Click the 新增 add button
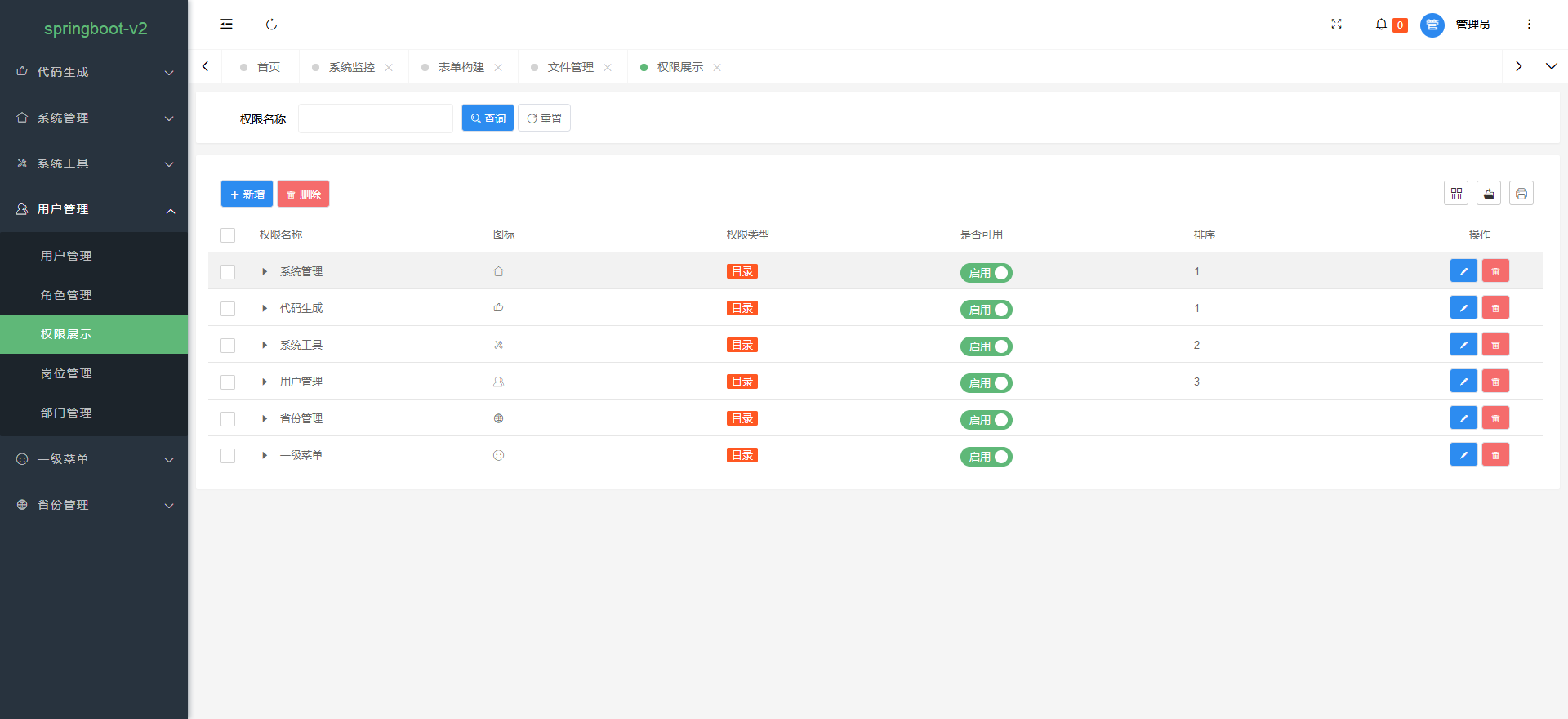This screenshot has width=1568, height=719. 247,194
